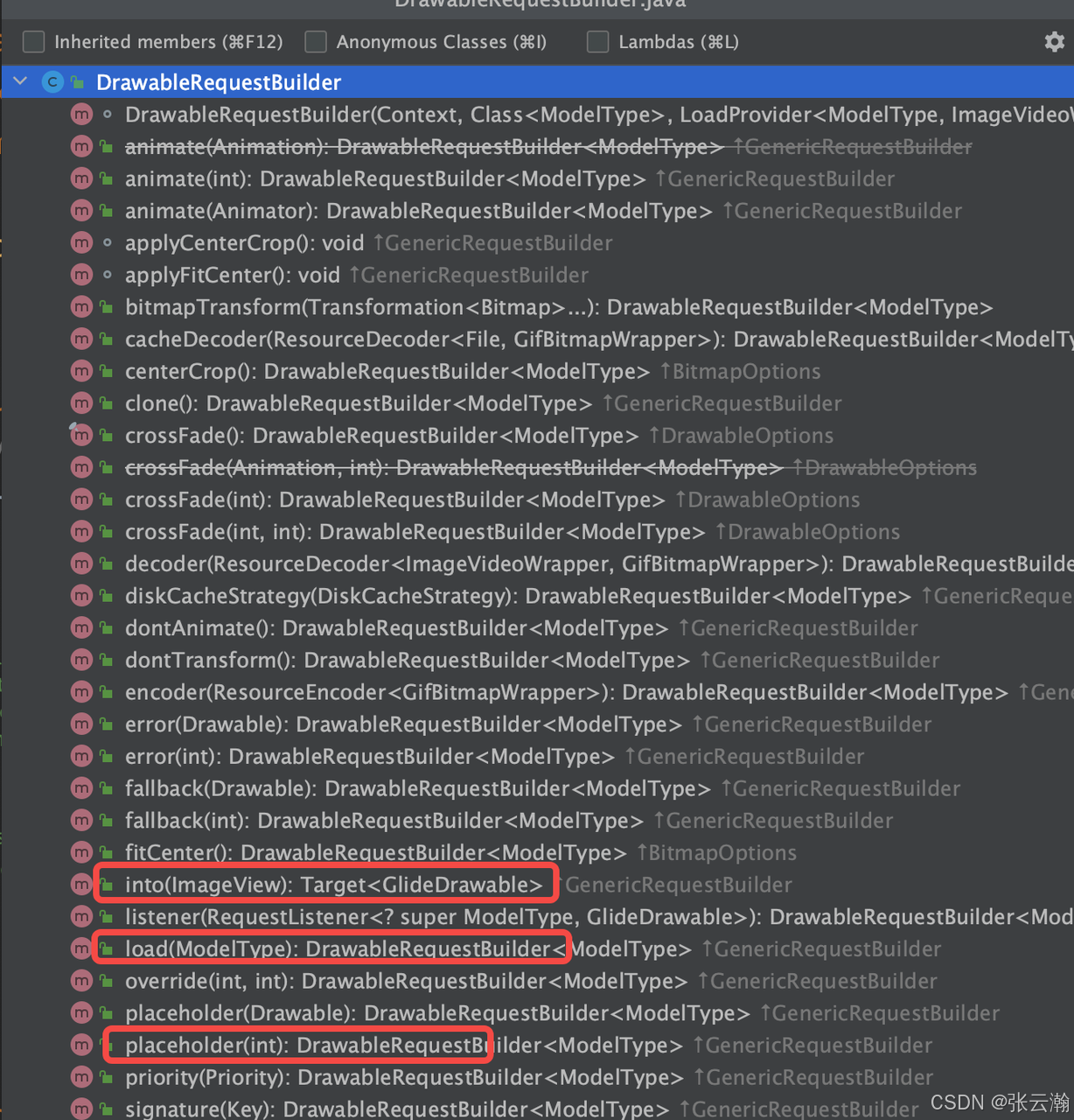Open the structure popup settings gear
Viewport: 1074px width, 1120px height.
click(1054, 41)
